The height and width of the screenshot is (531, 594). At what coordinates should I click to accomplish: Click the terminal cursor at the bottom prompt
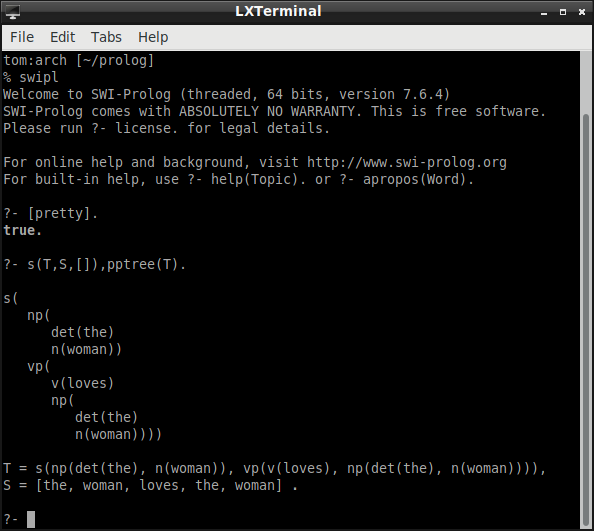[x=31, y=519]
